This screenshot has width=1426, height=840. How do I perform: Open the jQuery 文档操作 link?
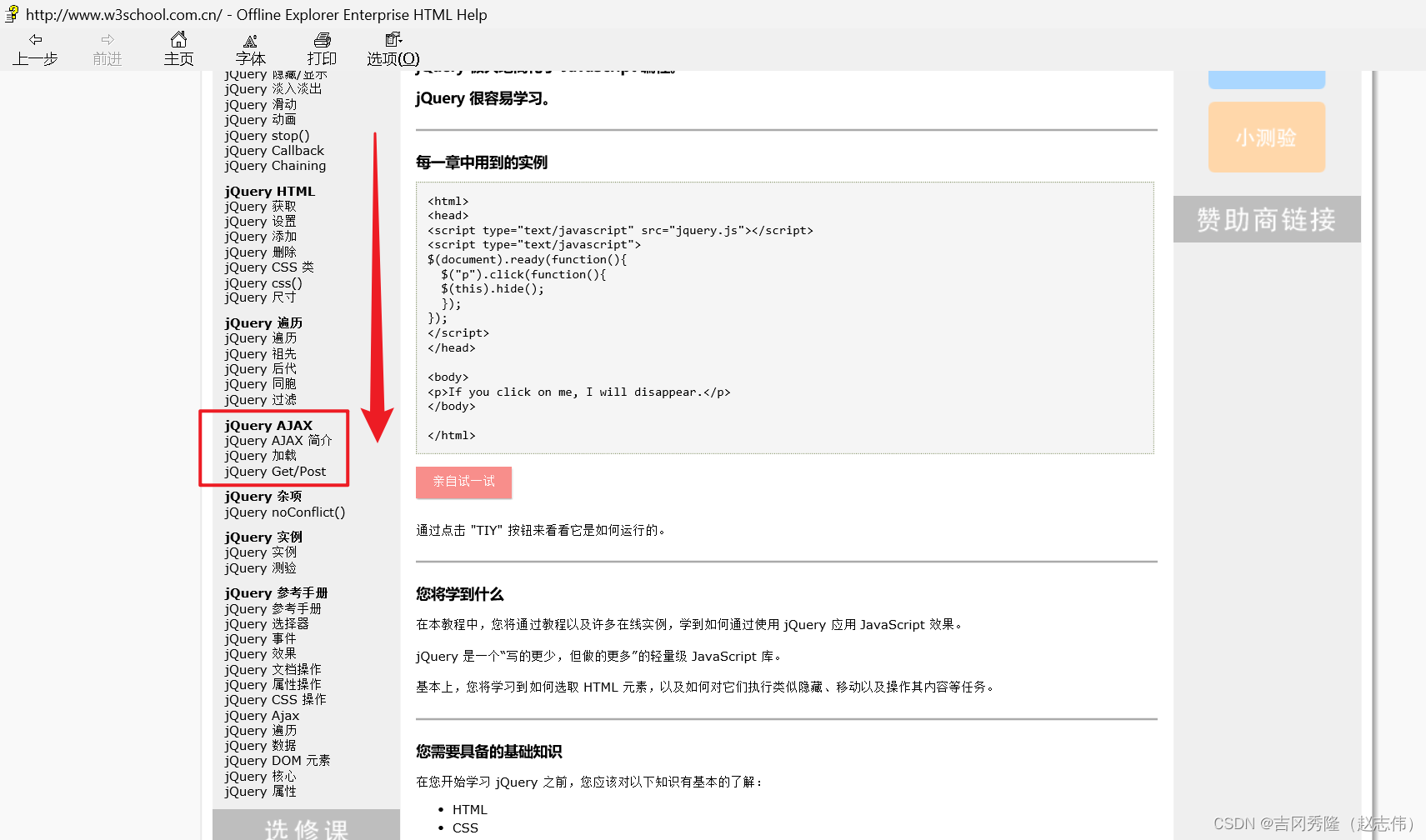pos(273,670)
